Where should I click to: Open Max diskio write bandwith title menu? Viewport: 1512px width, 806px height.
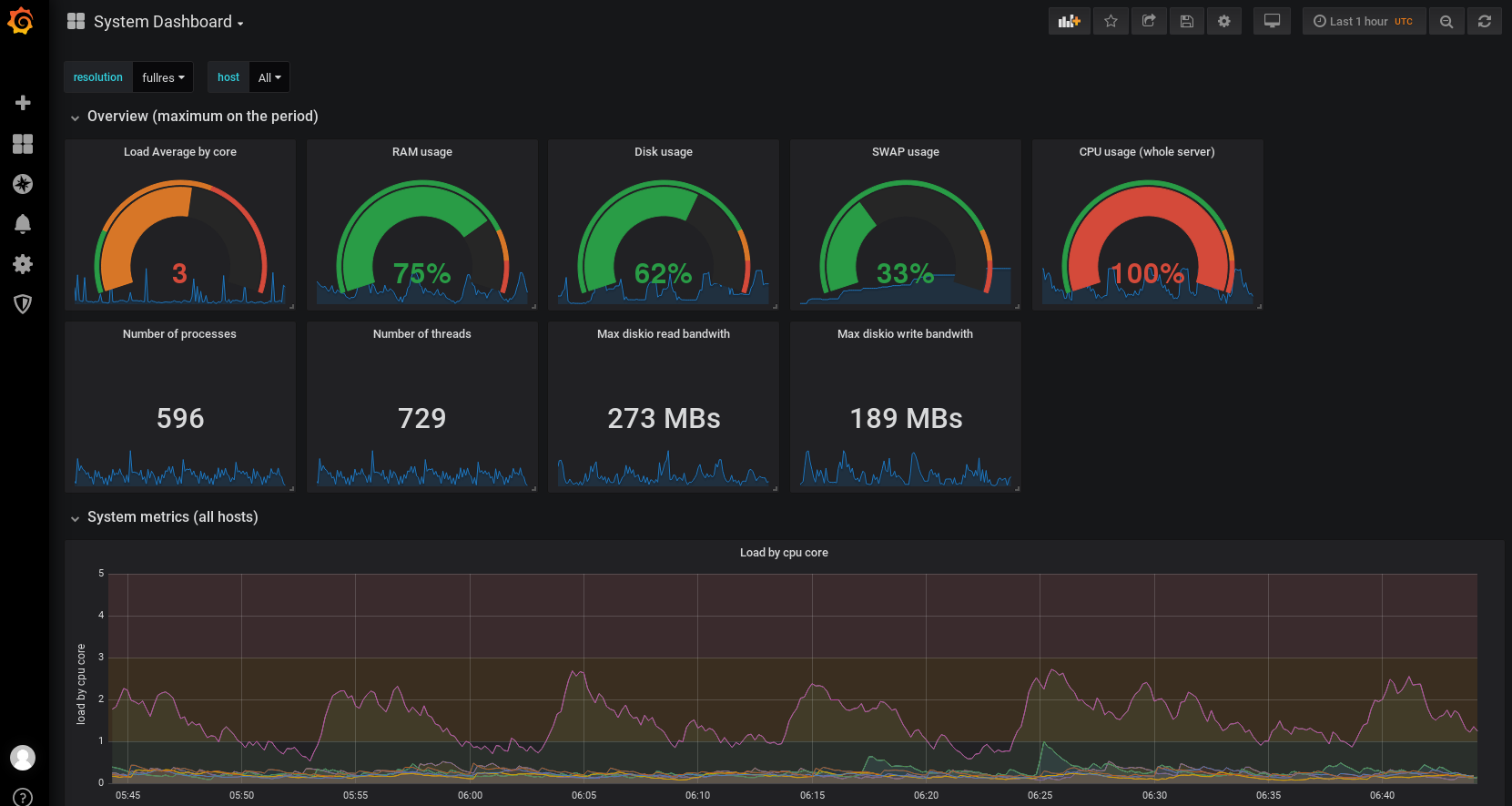(x=906, y=334)
